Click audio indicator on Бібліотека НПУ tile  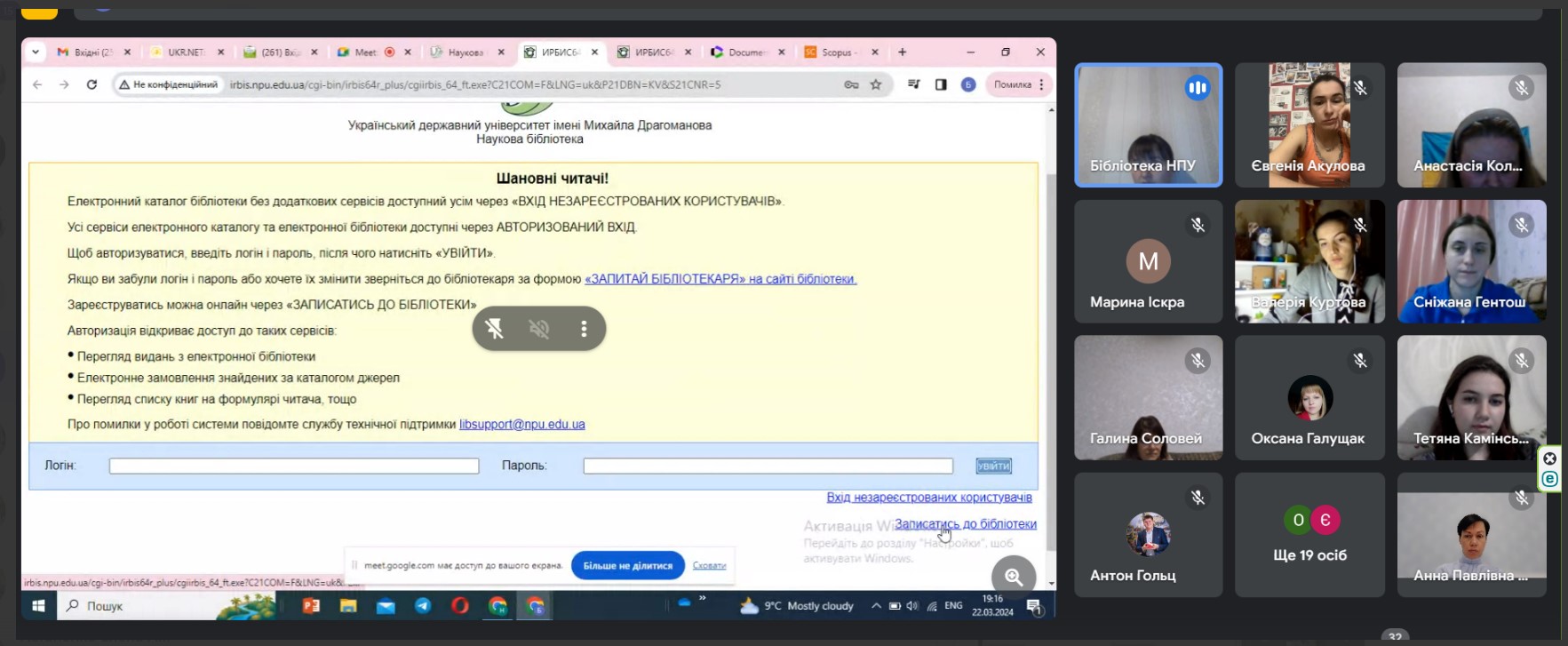(1198, 88)
